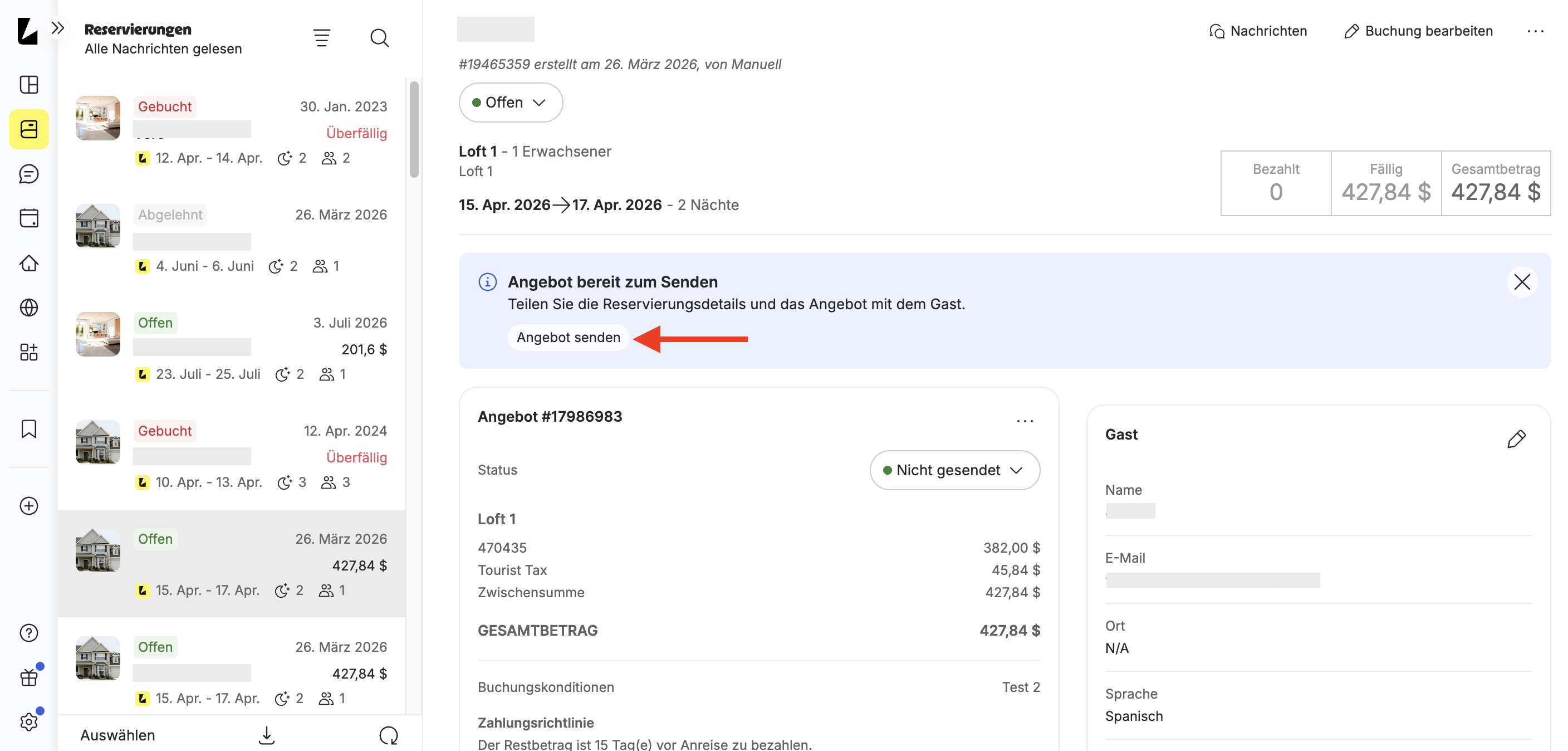Click Buchungskonditionen Test 2 value
The height and width of the screenshot is (751, 1568).
1021,687
